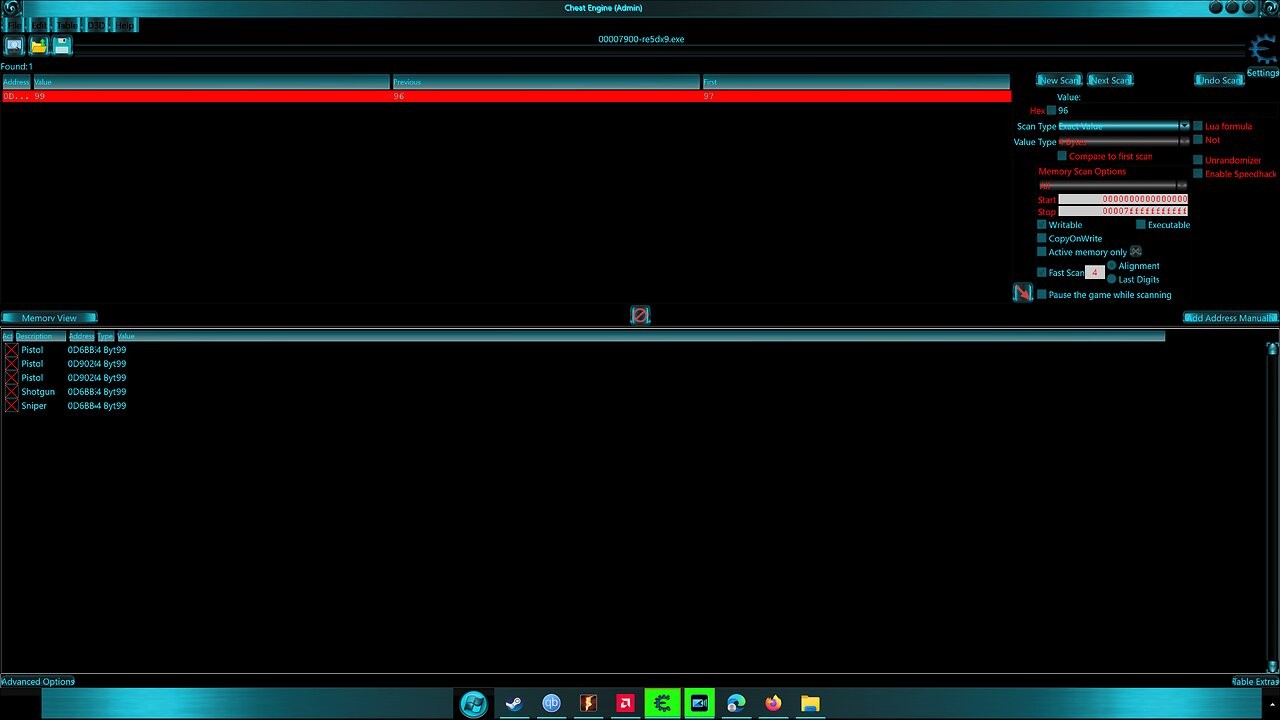Screen dimensions: 1280x720
Task: Switch to Cheat Engine taskbar icon
Action: coord(662,704)
